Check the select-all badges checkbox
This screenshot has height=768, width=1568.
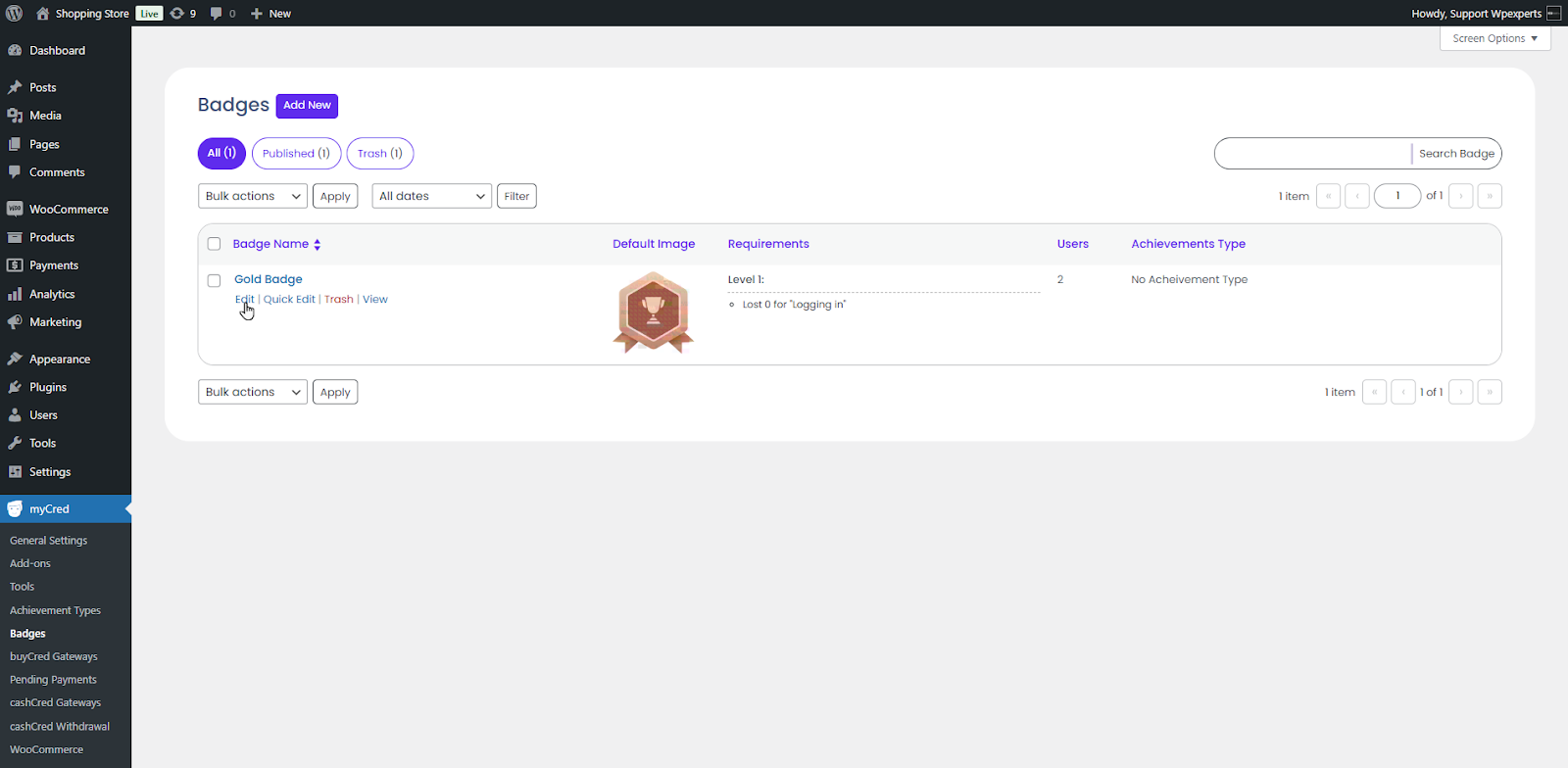tap(214, 244)
